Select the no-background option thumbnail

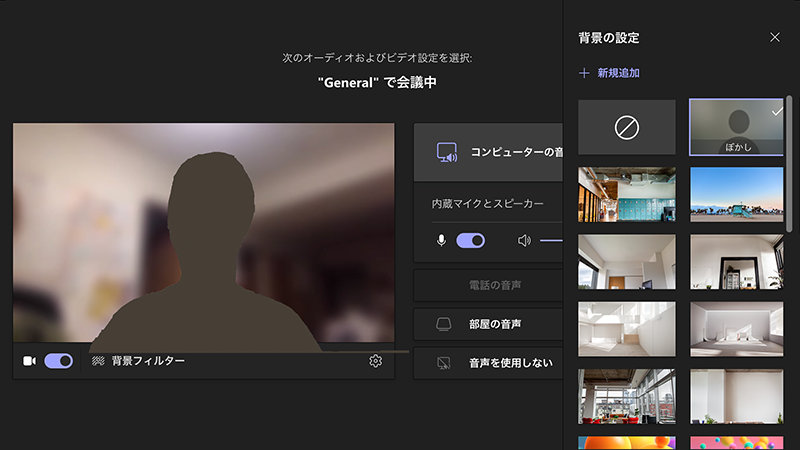(x=627, y=127)
